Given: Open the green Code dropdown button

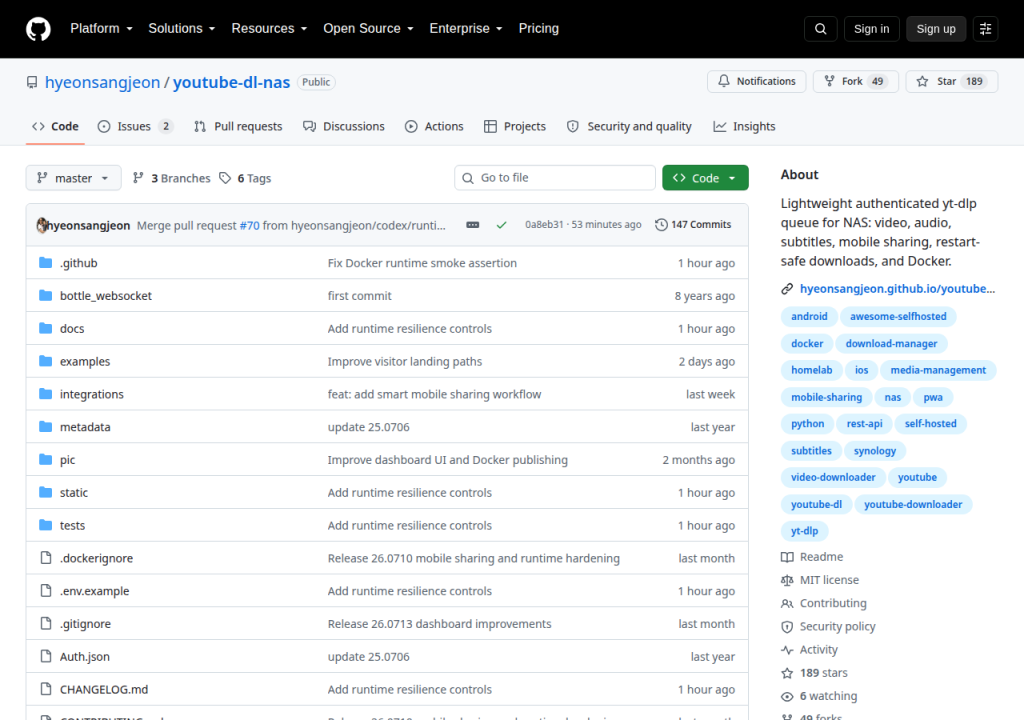Looking at the screenshot, I should click(x=705, y=178).
